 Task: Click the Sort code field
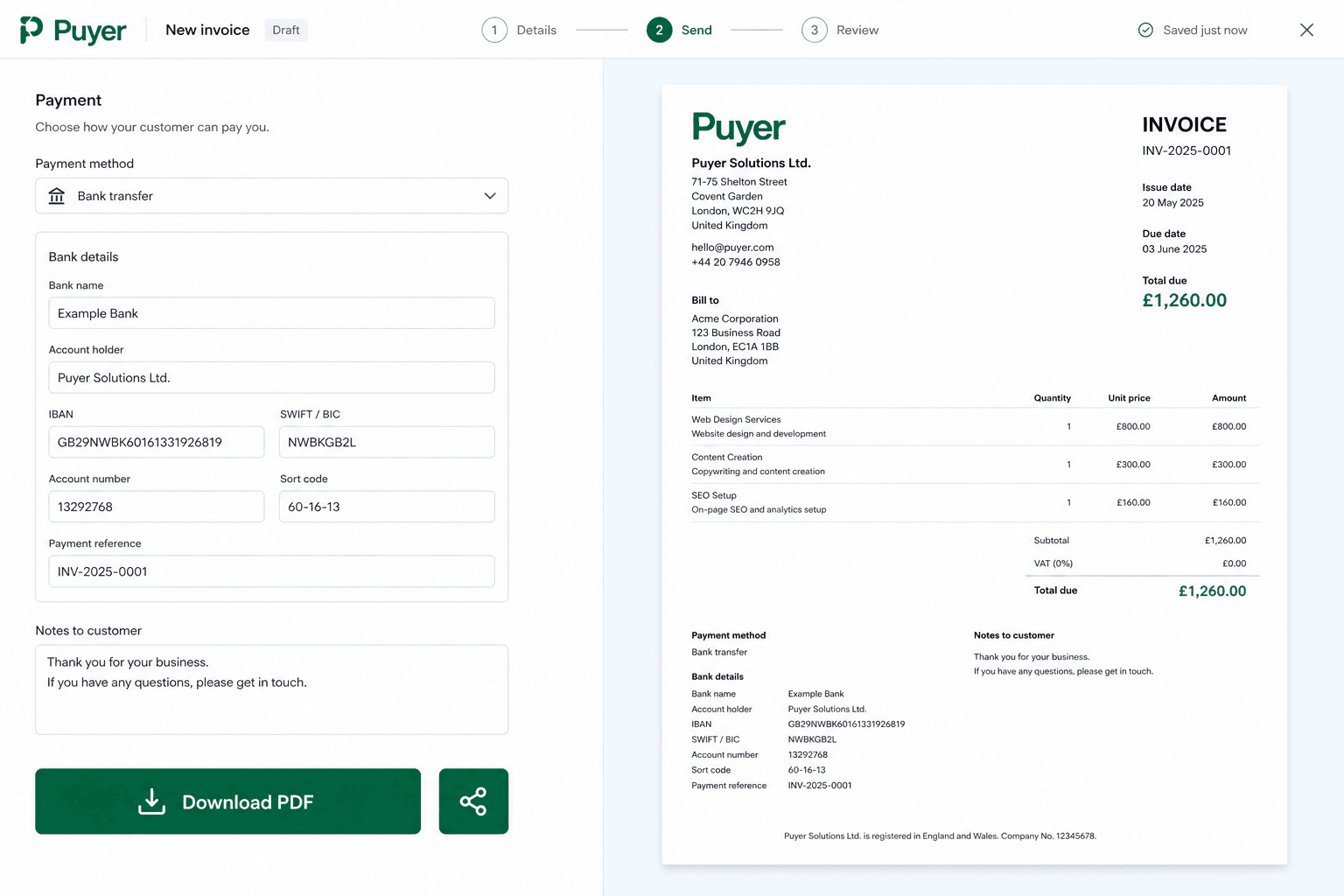point(387,507)
